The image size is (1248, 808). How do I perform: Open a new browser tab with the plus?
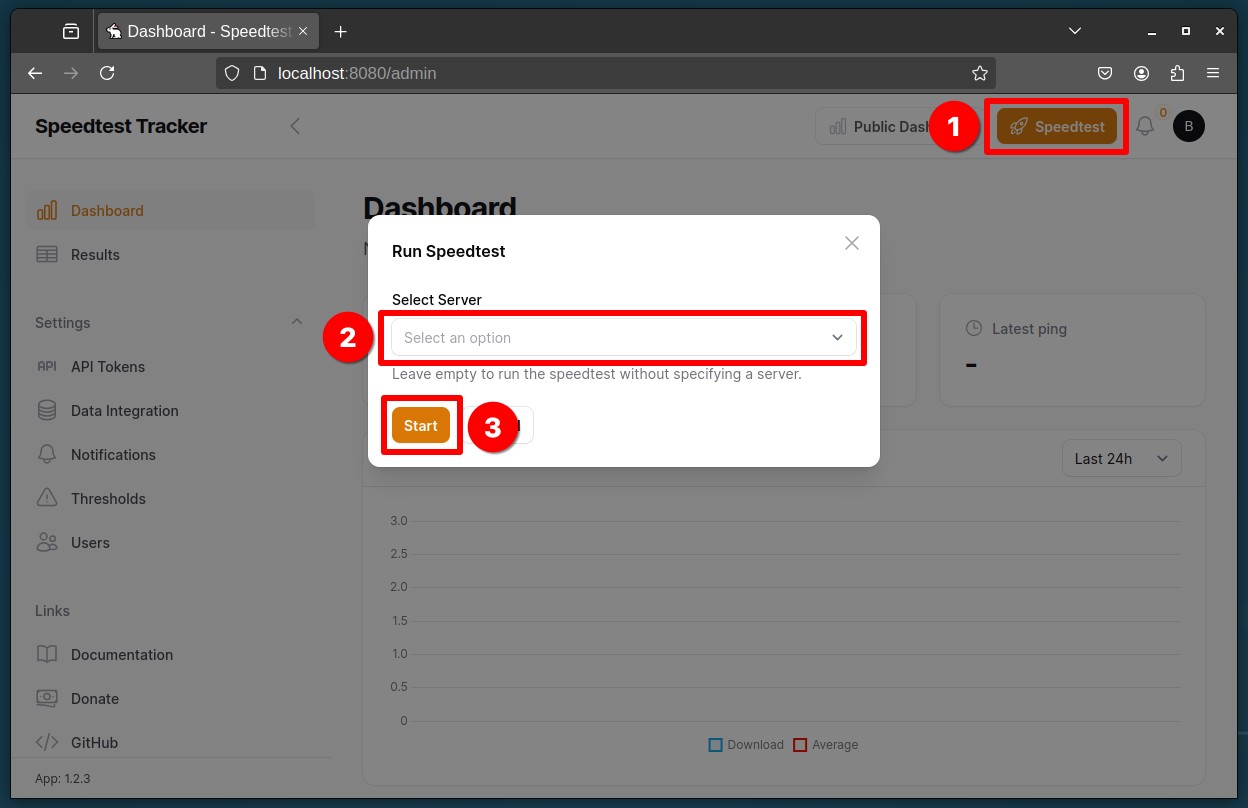(x=341, y=32)
